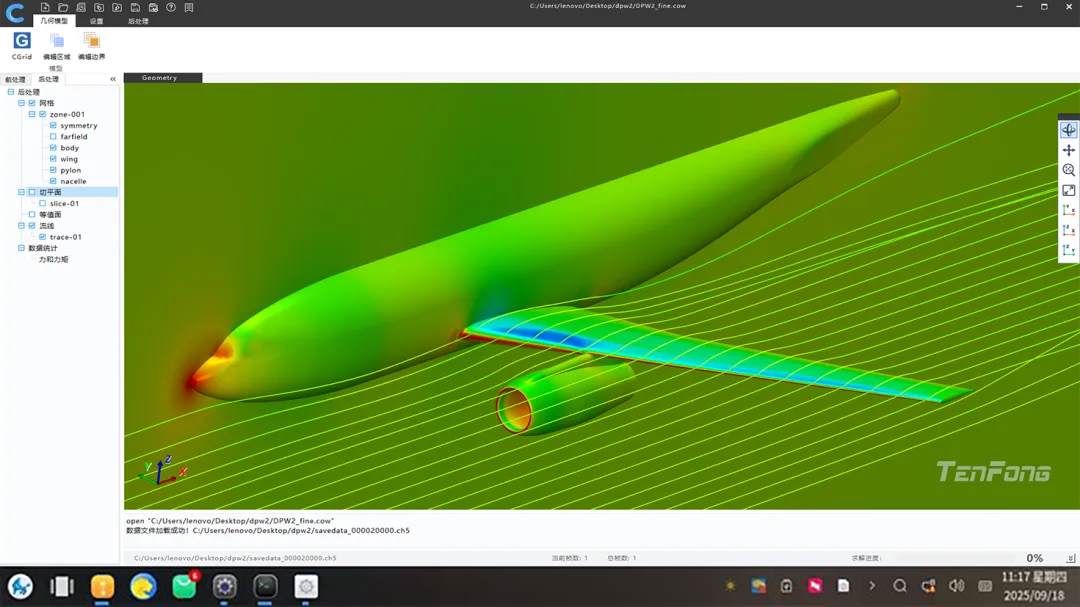Select the rotate view tool
Viewport: 1080px width, 607px height.
1068,130
